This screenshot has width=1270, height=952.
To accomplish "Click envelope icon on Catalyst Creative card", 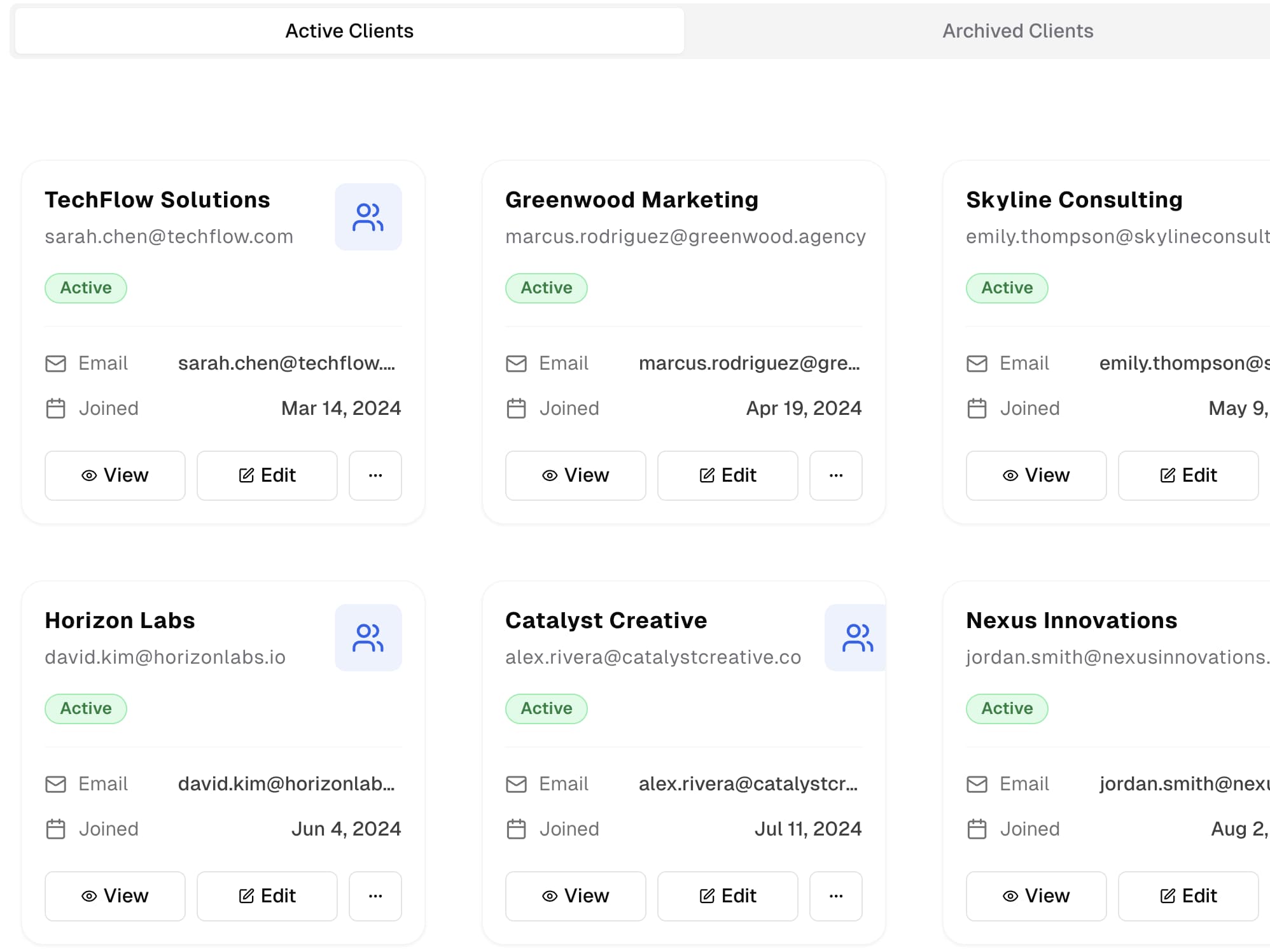I will click(x=516, y=784).
